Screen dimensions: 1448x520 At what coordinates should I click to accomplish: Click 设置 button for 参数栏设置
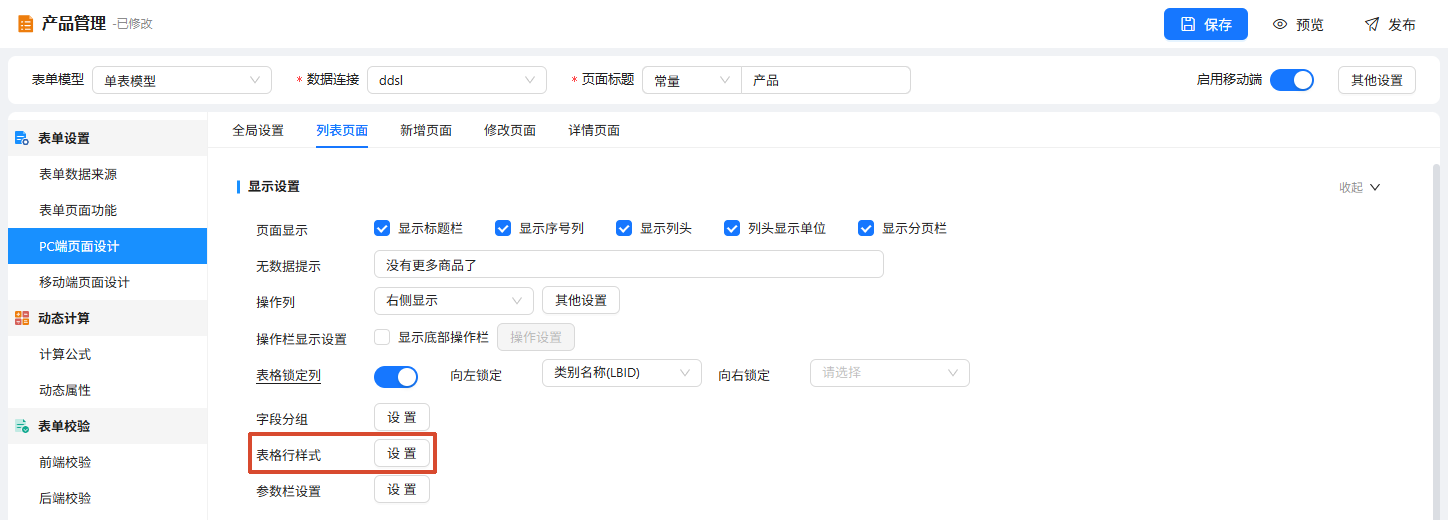(x=402, y=489)
